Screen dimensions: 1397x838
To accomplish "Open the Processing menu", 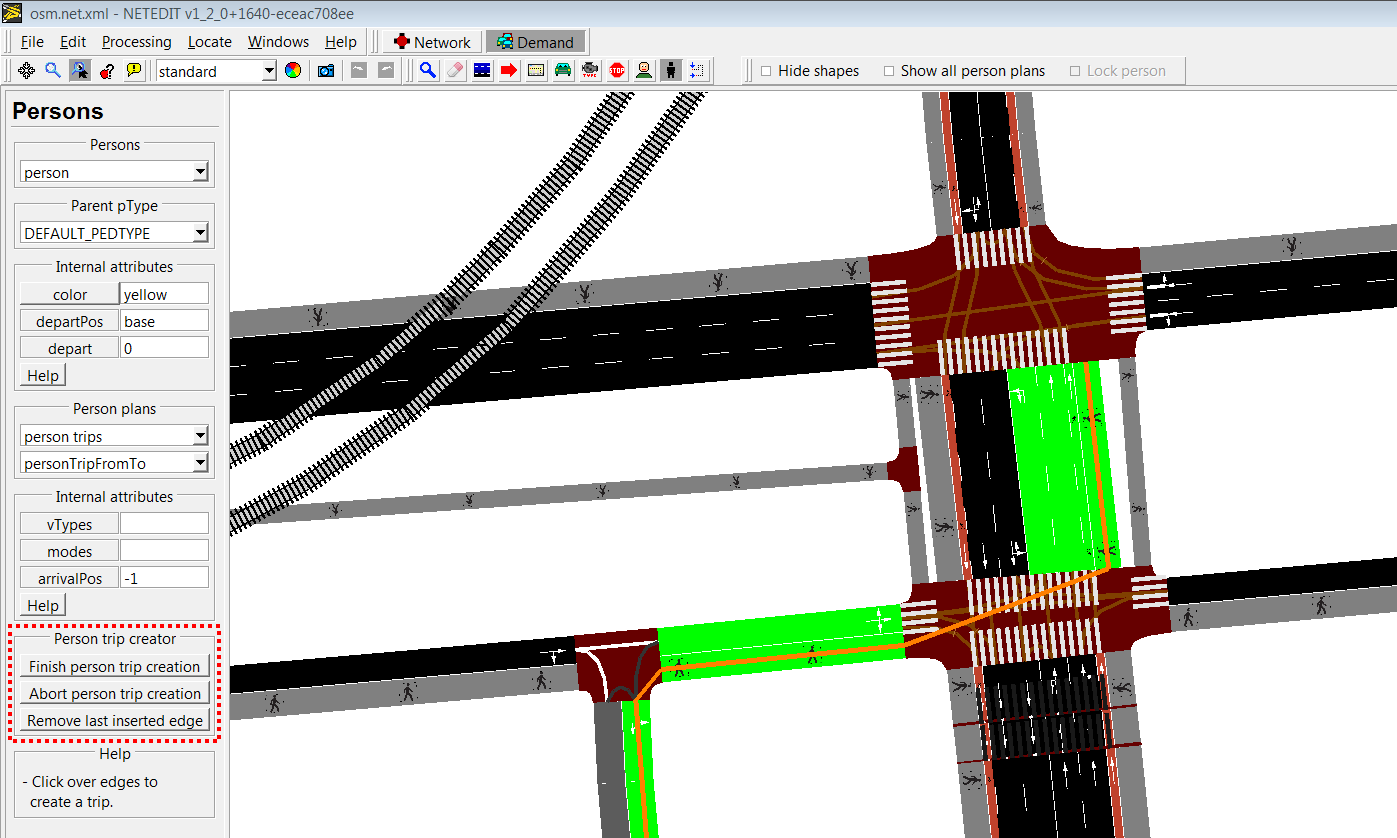I will [136, 42].
